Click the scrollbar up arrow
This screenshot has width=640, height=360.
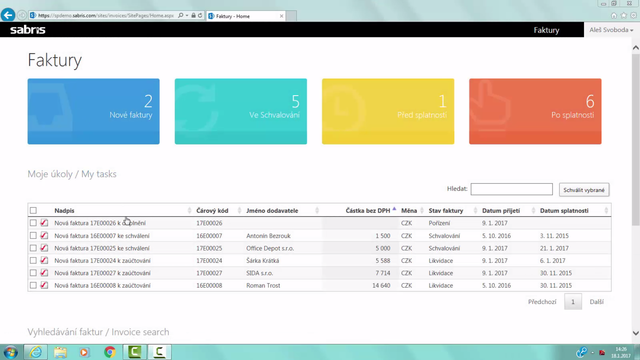coord(636,48)
